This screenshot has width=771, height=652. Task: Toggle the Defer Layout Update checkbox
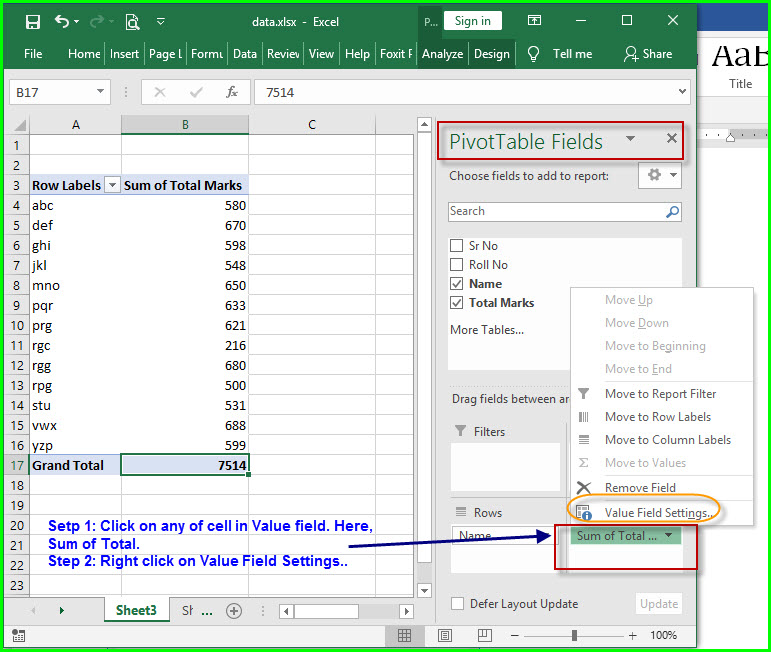[x=457, y=603]
